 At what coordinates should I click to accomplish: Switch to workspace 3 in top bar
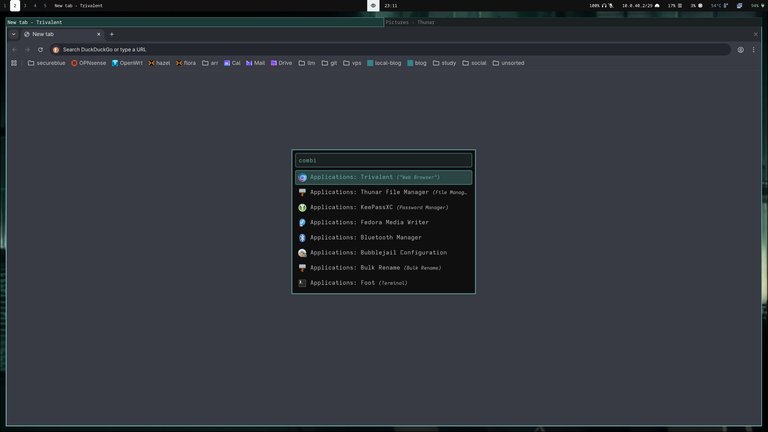tap(25, 6)
